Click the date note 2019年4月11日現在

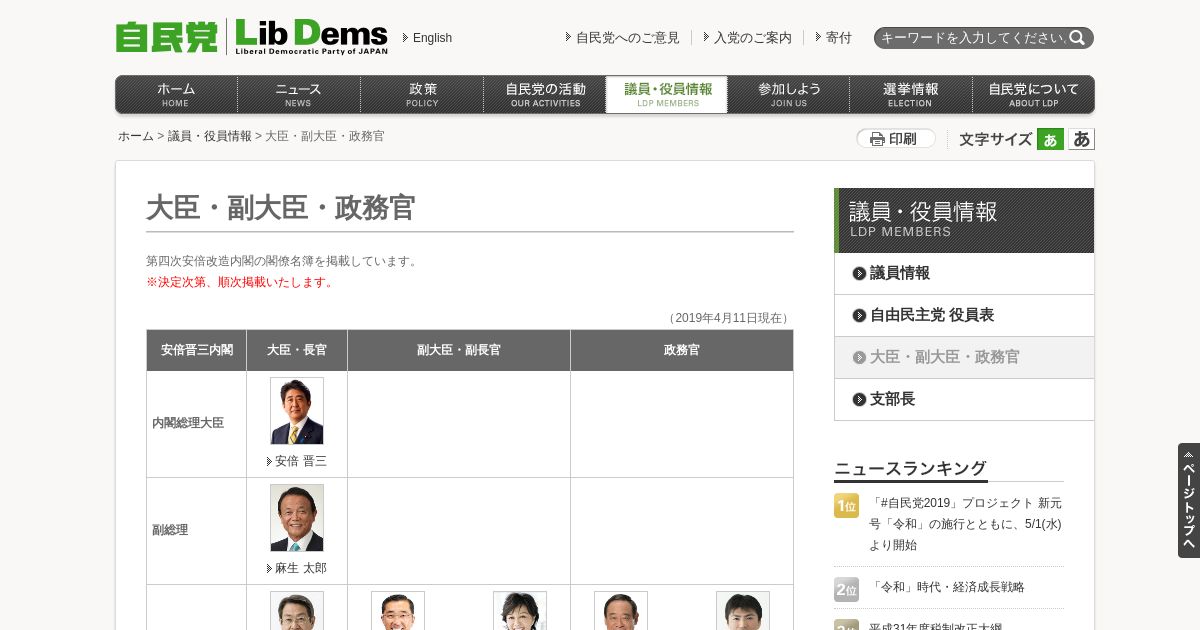(x=728, y=318)
